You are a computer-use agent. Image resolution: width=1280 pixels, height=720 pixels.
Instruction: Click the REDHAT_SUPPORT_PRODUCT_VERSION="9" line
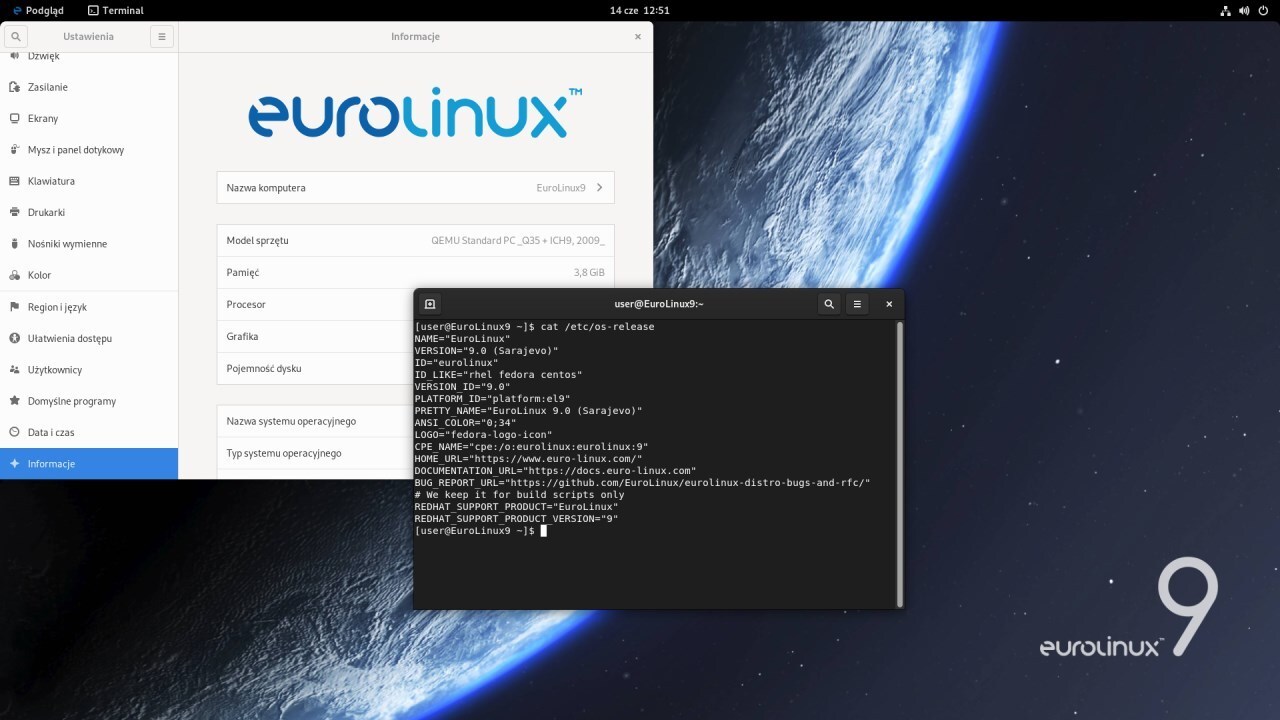tap(517, 519)
